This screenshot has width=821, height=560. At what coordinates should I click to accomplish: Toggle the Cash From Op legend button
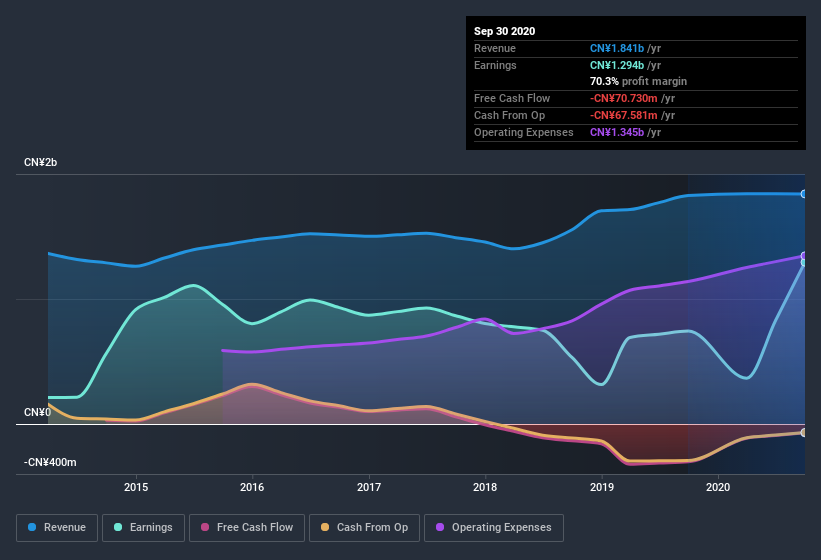364,528
